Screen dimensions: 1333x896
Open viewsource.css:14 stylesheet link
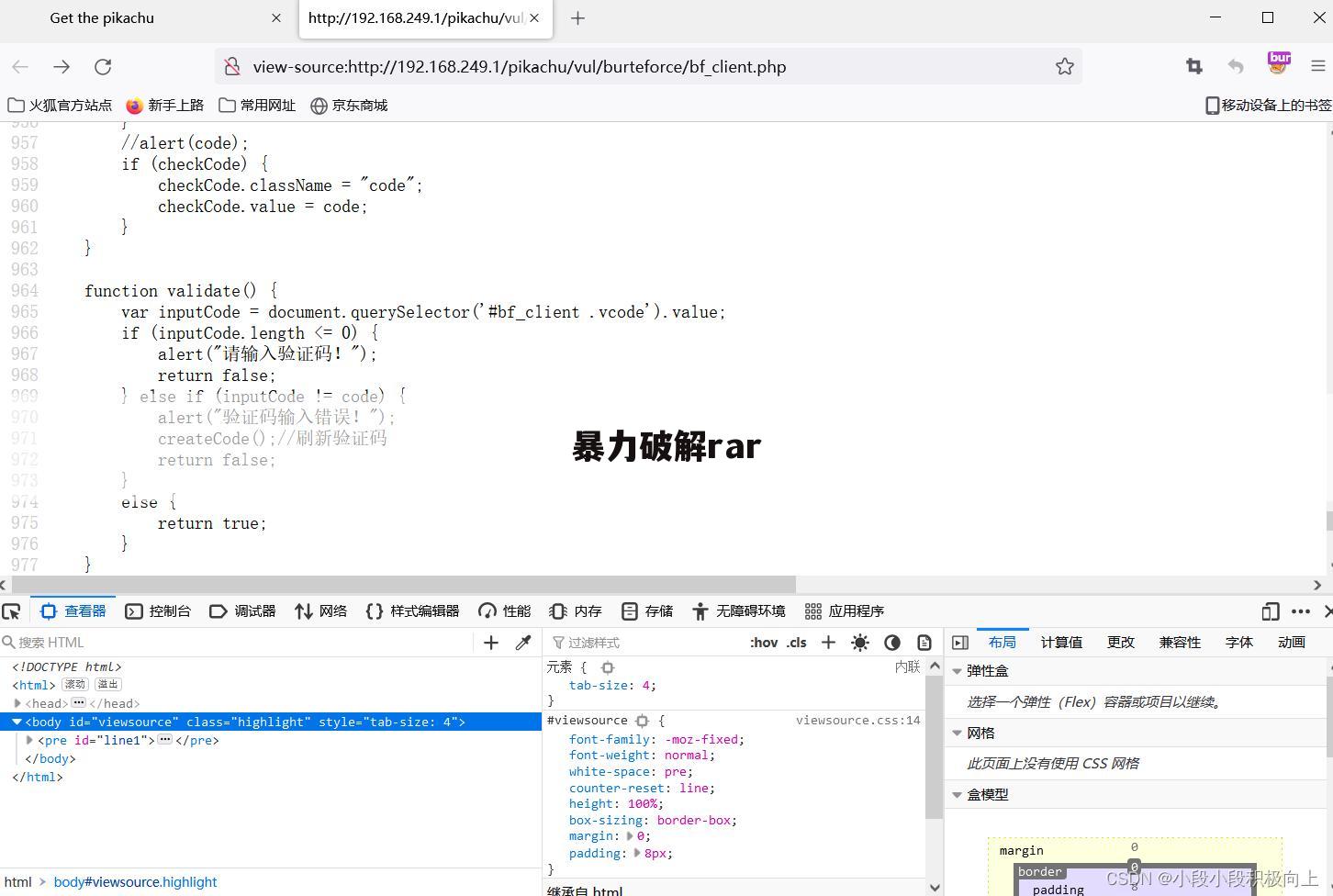[x=857, y=721]
